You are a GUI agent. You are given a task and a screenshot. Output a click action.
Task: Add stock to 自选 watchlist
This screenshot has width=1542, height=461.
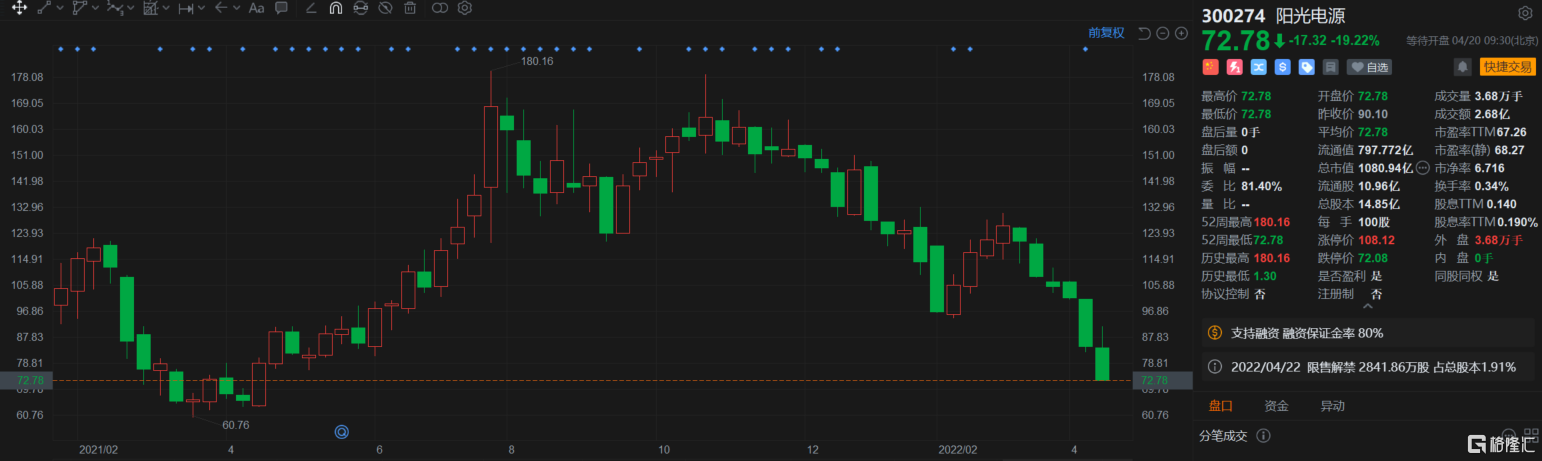(1370, 67)
